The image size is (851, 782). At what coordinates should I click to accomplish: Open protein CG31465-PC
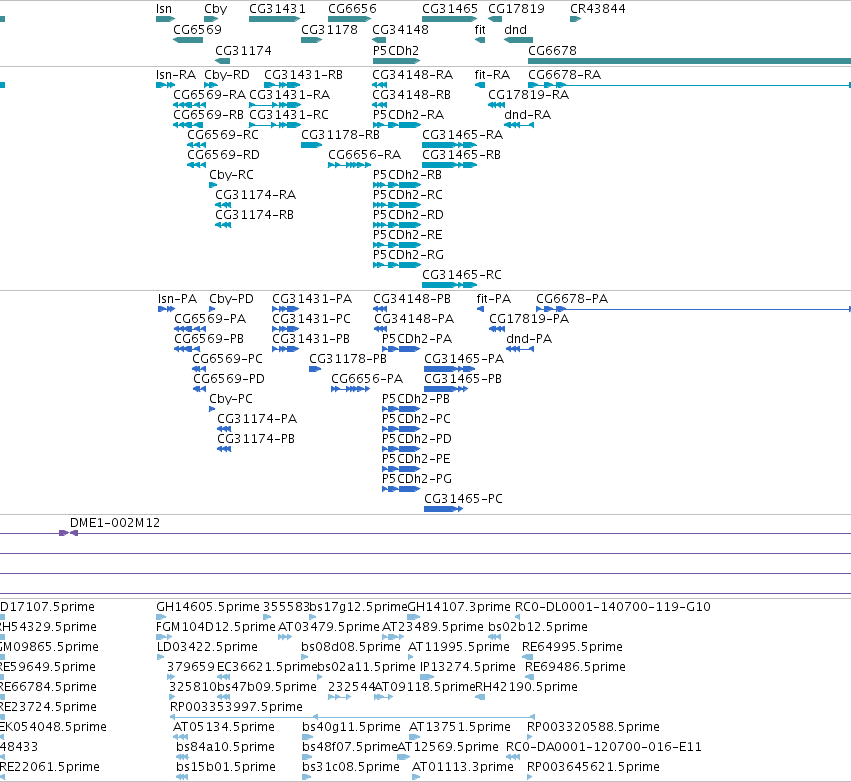(x=463, y=498)
